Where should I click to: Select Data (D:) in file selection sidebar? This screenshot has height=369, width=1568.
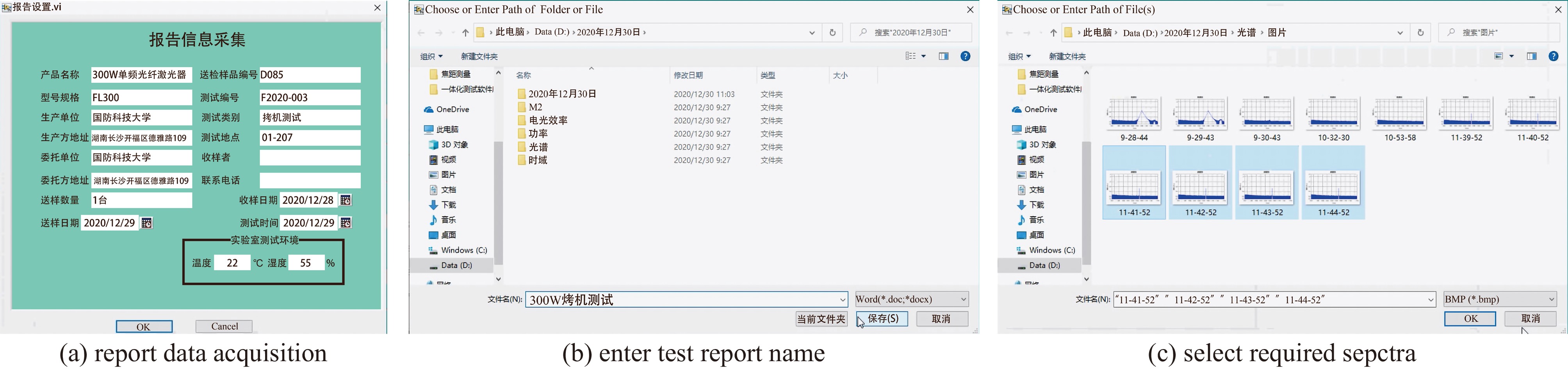click(x=1044, y=265)
